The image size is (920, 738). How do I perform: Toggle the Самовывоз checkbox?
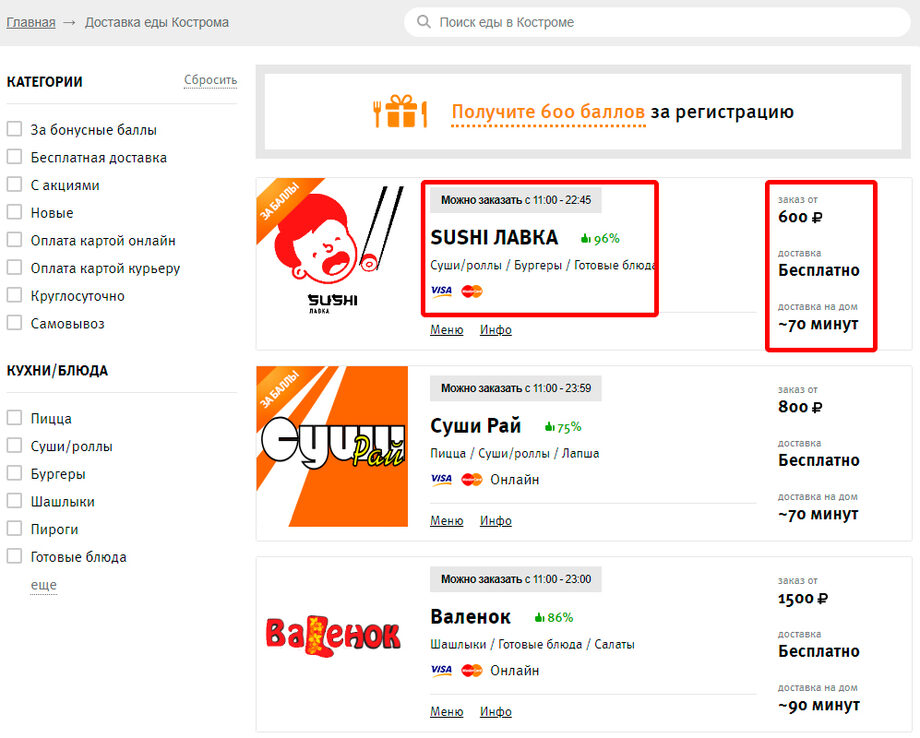point(14,322)
